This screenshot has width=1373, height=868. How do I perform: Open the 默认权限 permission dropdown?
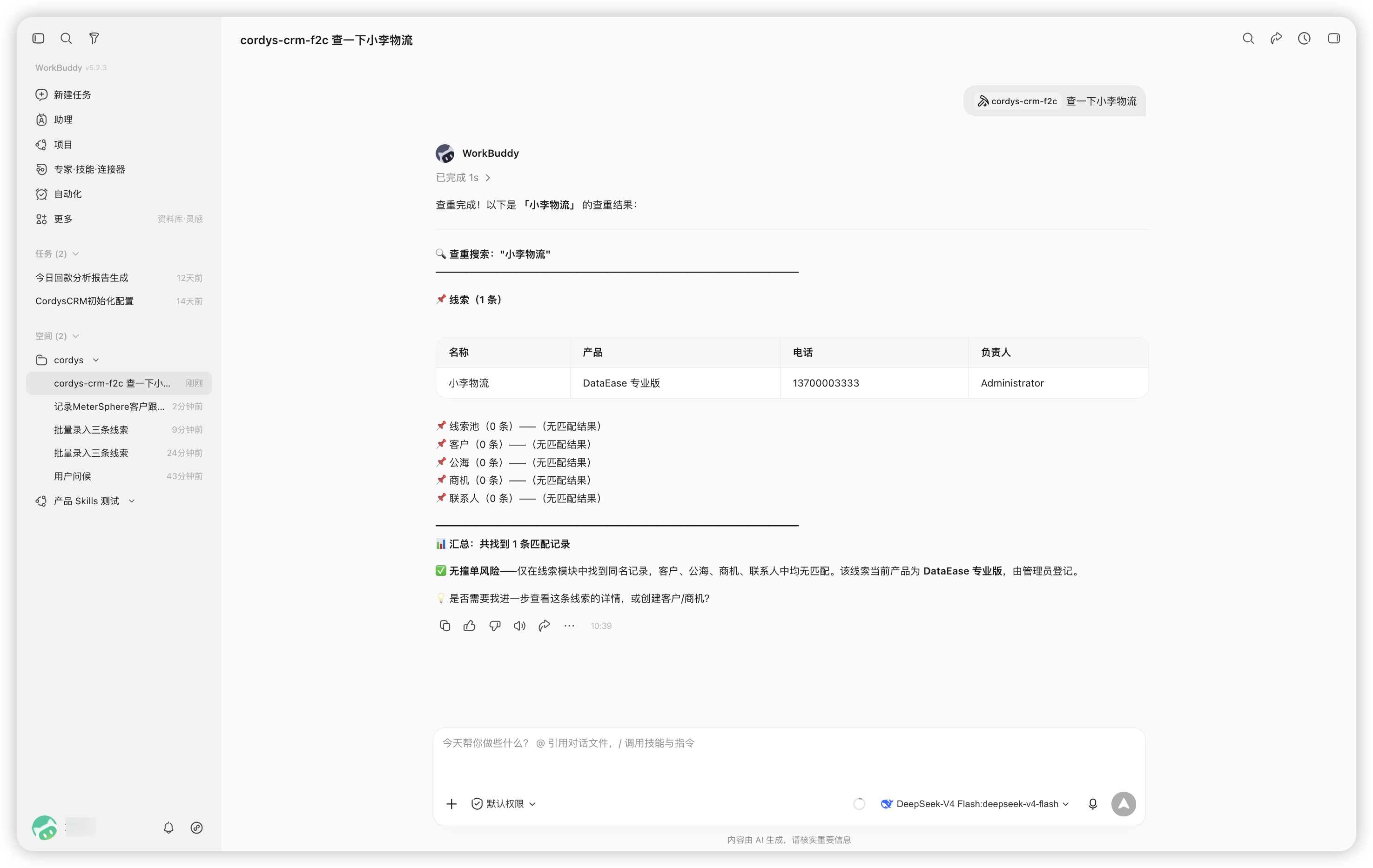504,804
